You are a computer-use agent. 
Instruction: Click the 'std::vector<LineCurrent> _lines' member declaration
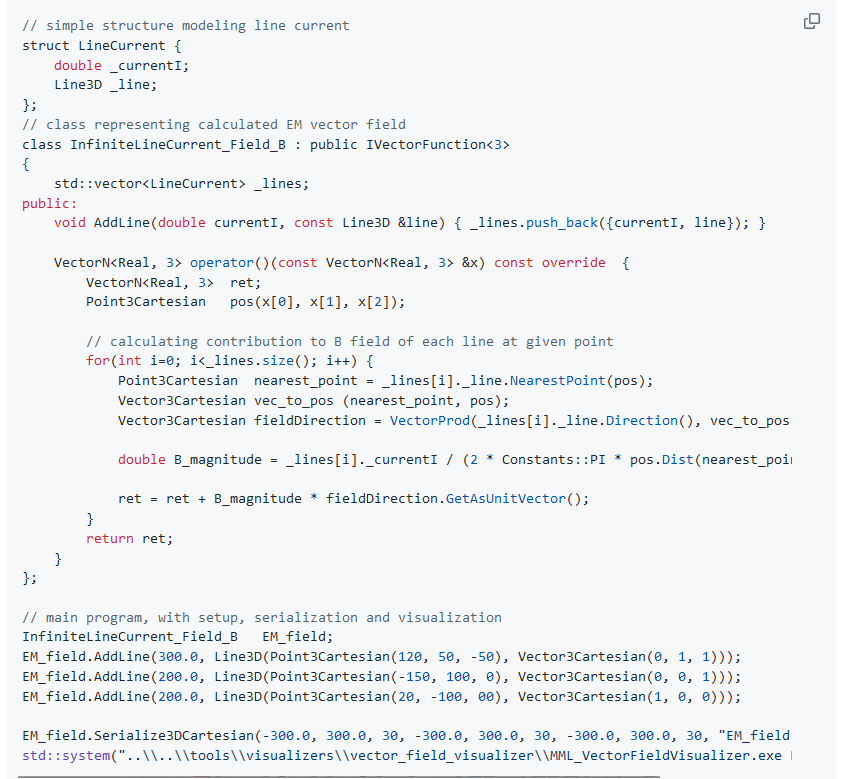pos(181,183)
